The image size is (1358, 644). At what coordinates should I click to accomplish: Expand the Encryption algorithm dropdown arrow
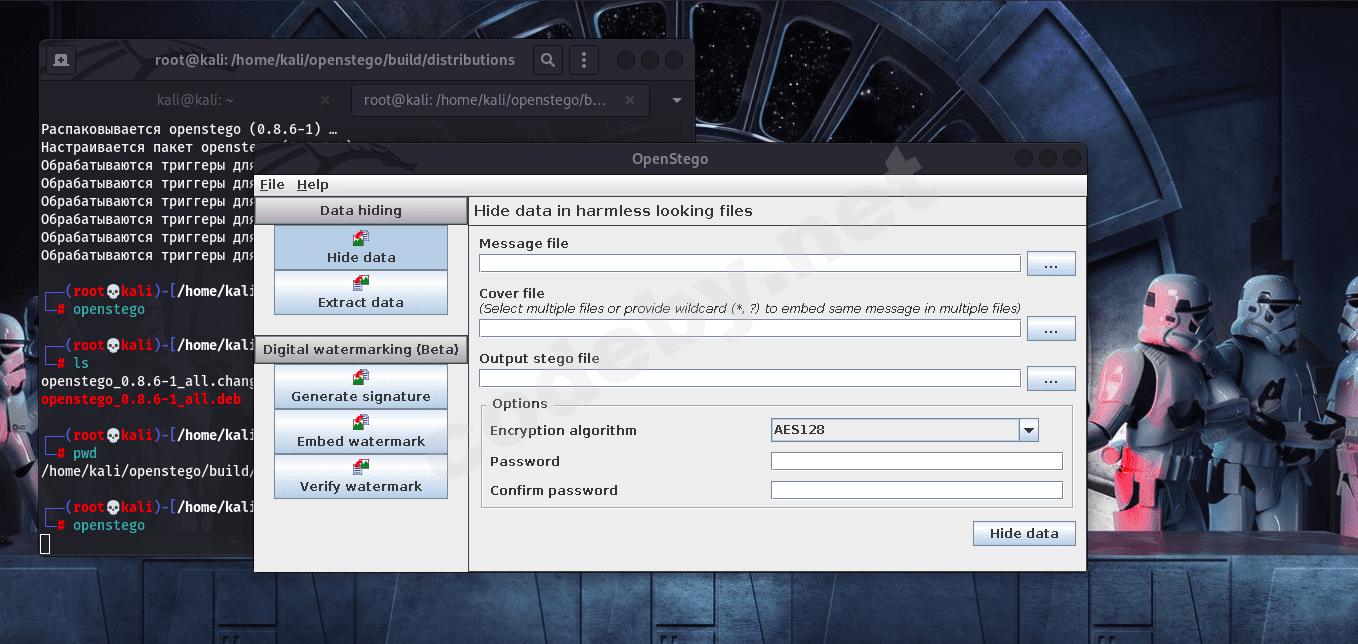[x=1028, y=430]
